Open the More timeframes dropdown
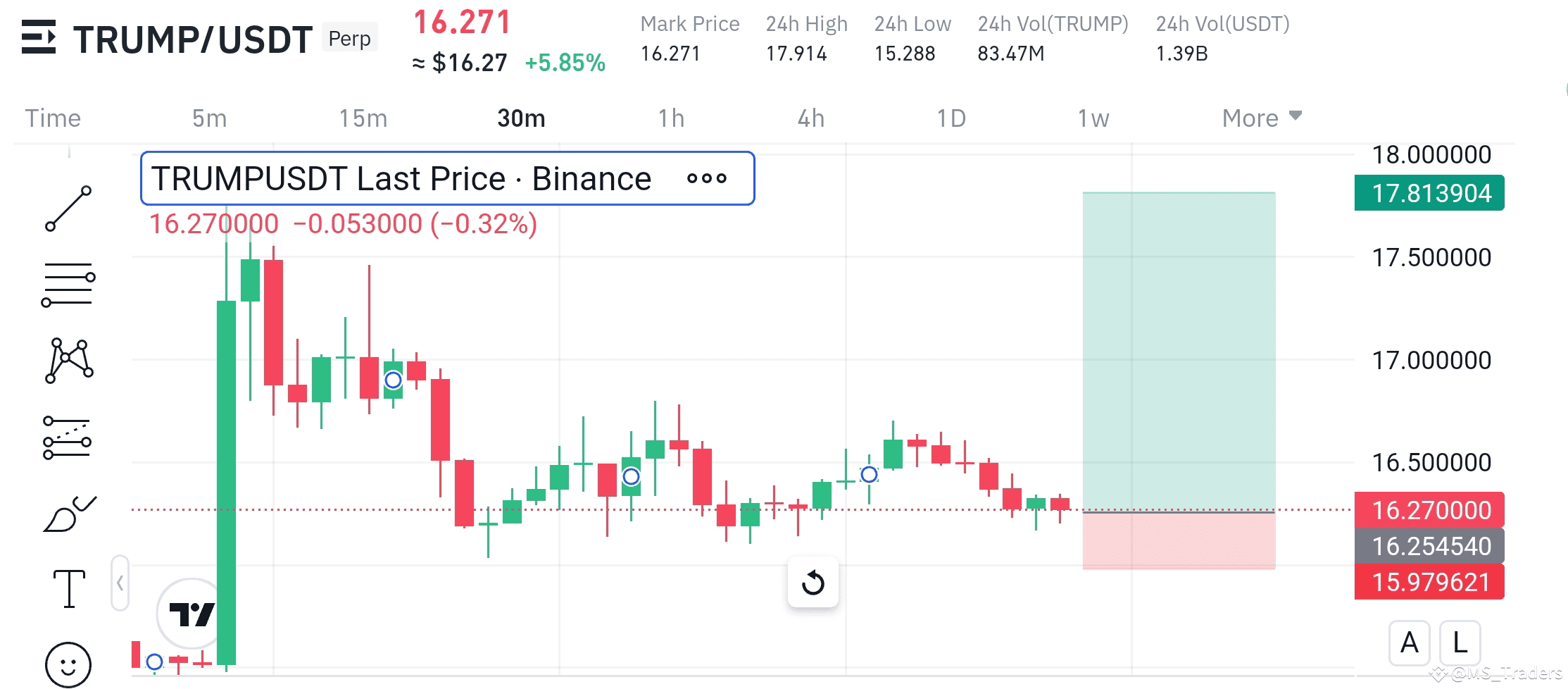1568x689 pixels. pos(1260,118)
